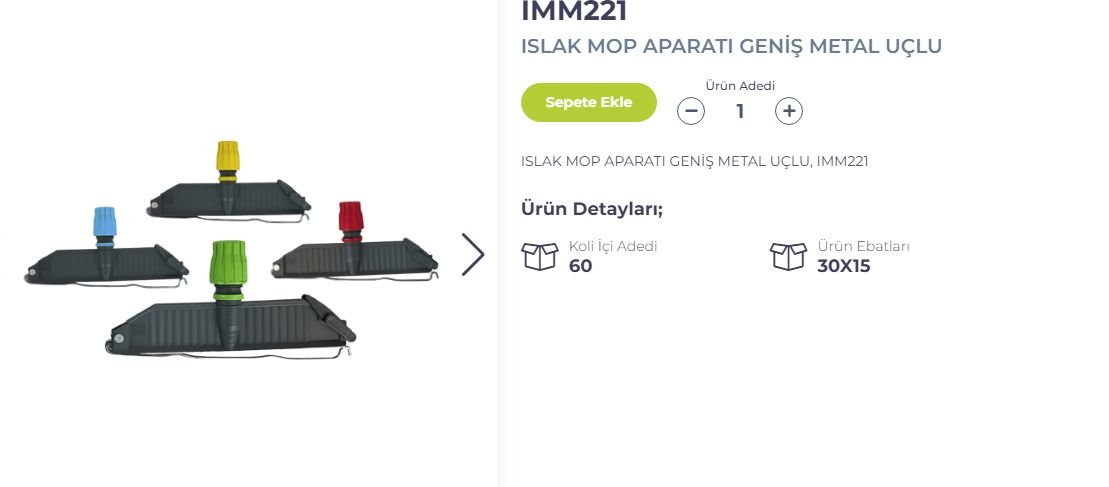The image size is (1109, 487).
Task: Click the Koli İçi Adedi box icon
Action: pyautogui.click(x=540, y=256)
